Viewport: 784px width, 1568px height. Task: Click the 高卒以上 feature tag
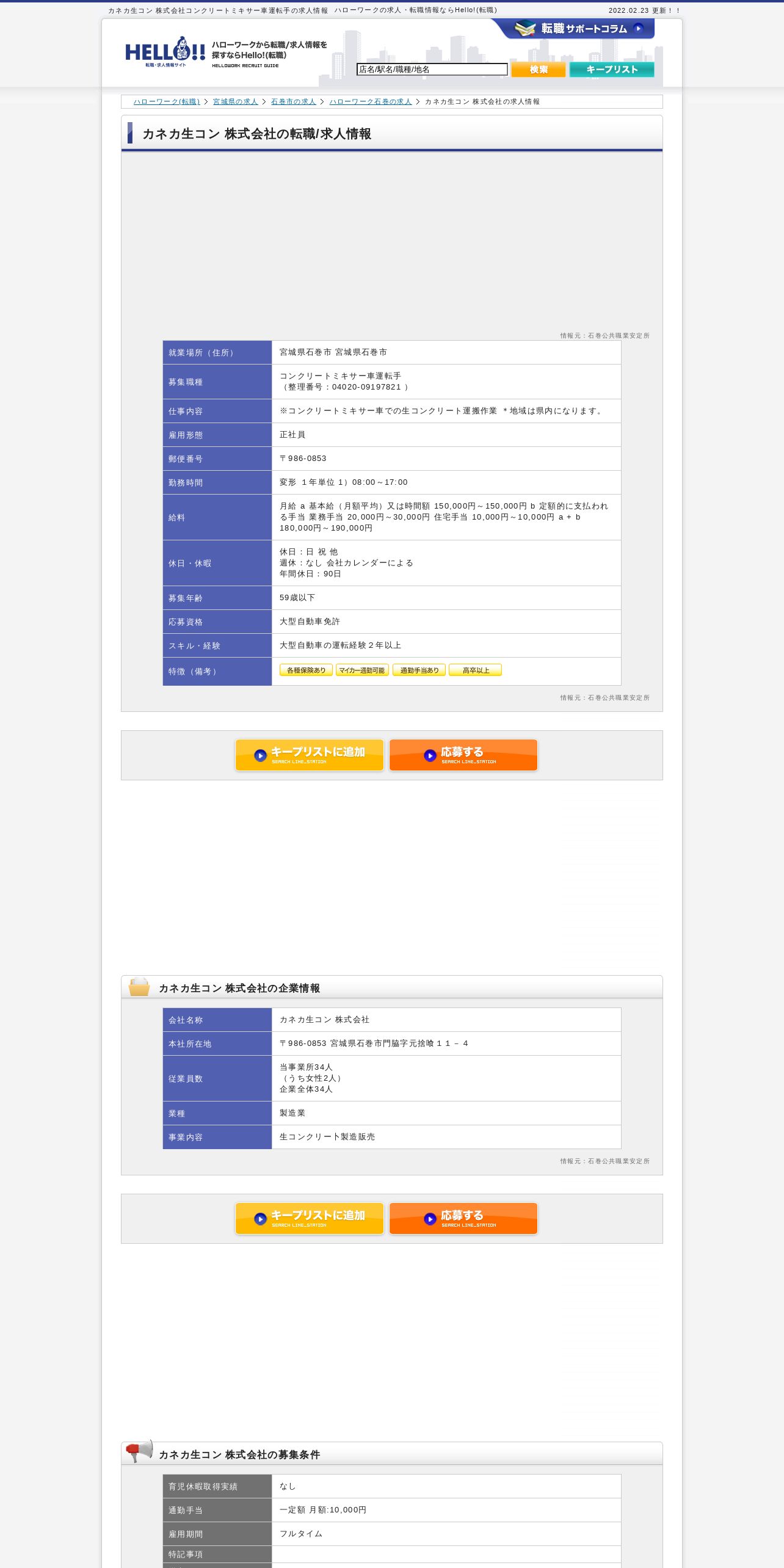(475, 670)
